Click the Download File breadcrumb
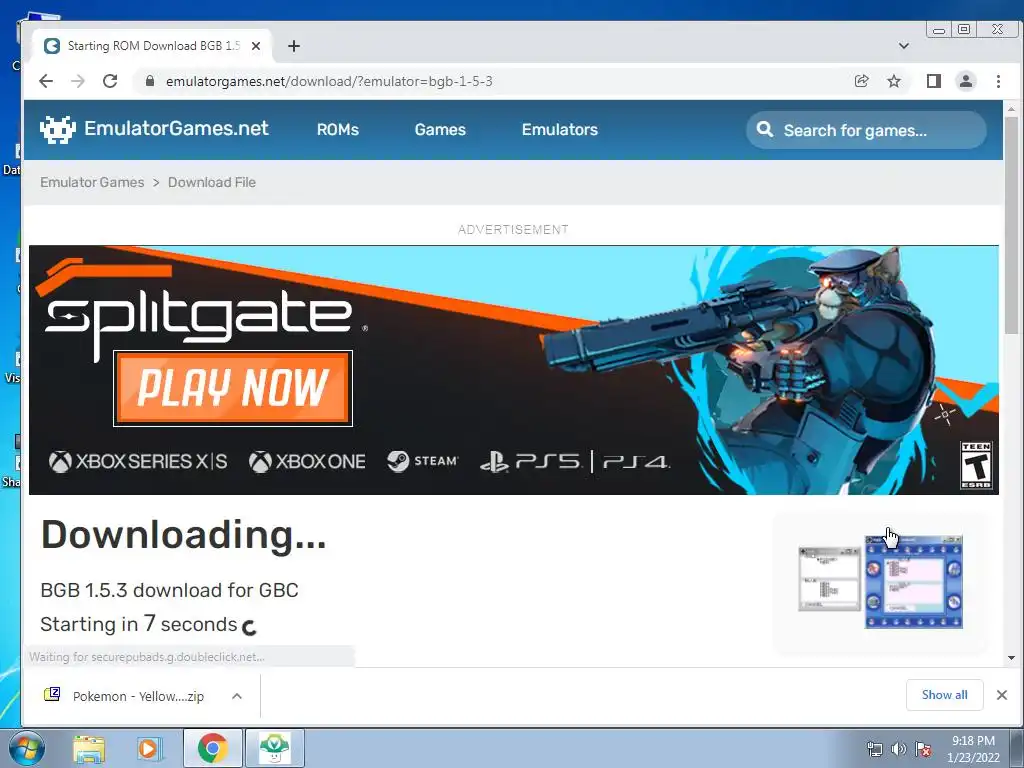Viewport: 1024px width, 768px height. pyautogui.click(x=212, y=182)
